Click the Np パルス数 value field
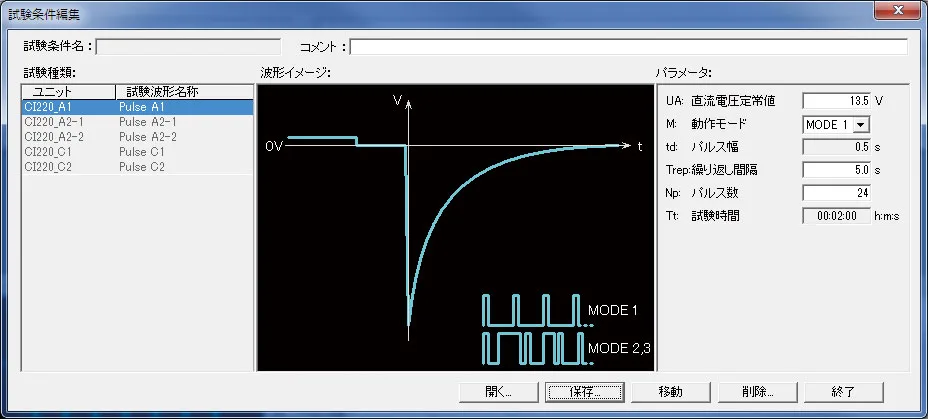Image resolution: width=928 pixels, height=419 pixels. point(837,193)
